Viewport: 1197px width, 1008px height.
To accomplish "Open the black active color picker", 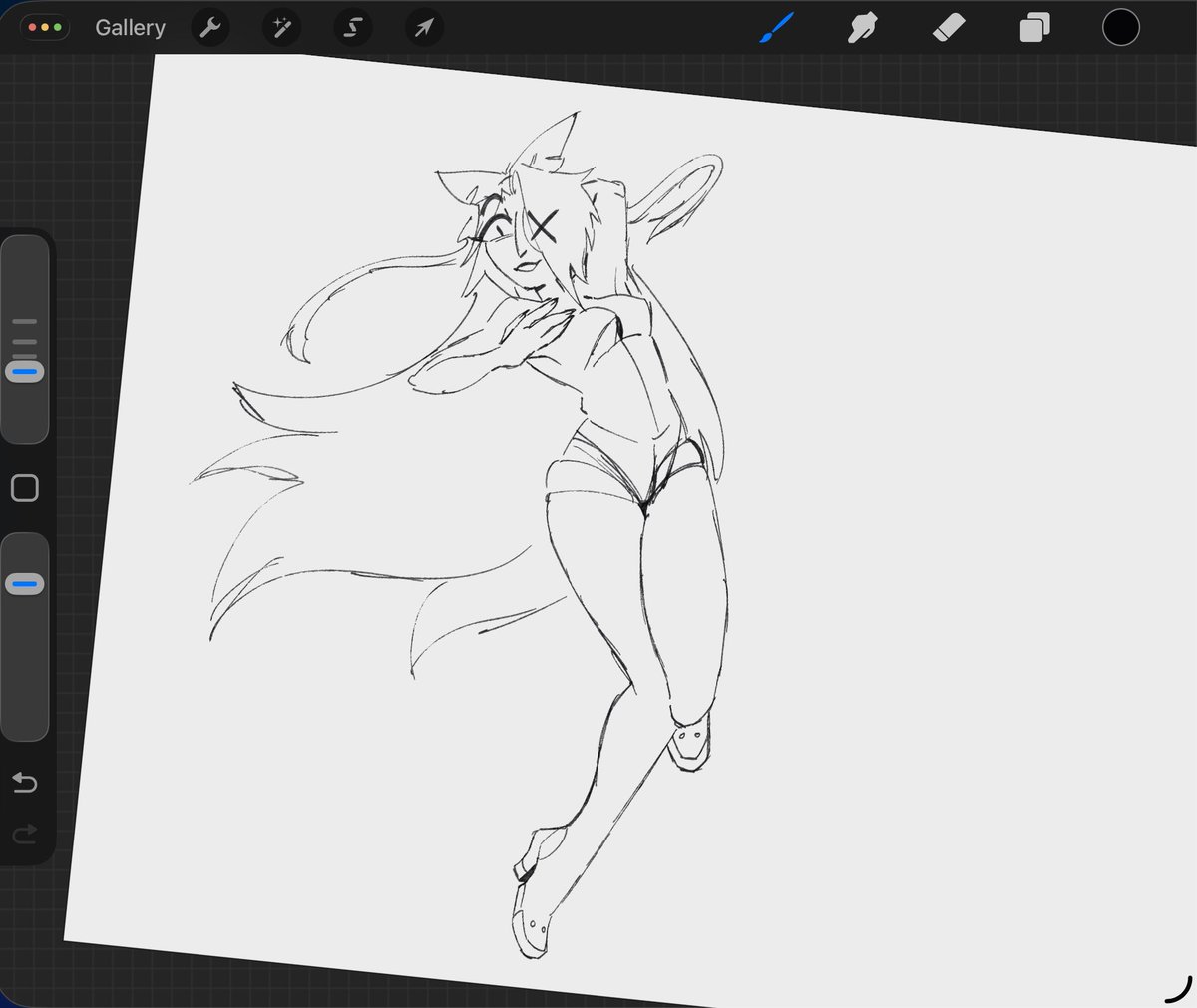I will pos(1121,28).
